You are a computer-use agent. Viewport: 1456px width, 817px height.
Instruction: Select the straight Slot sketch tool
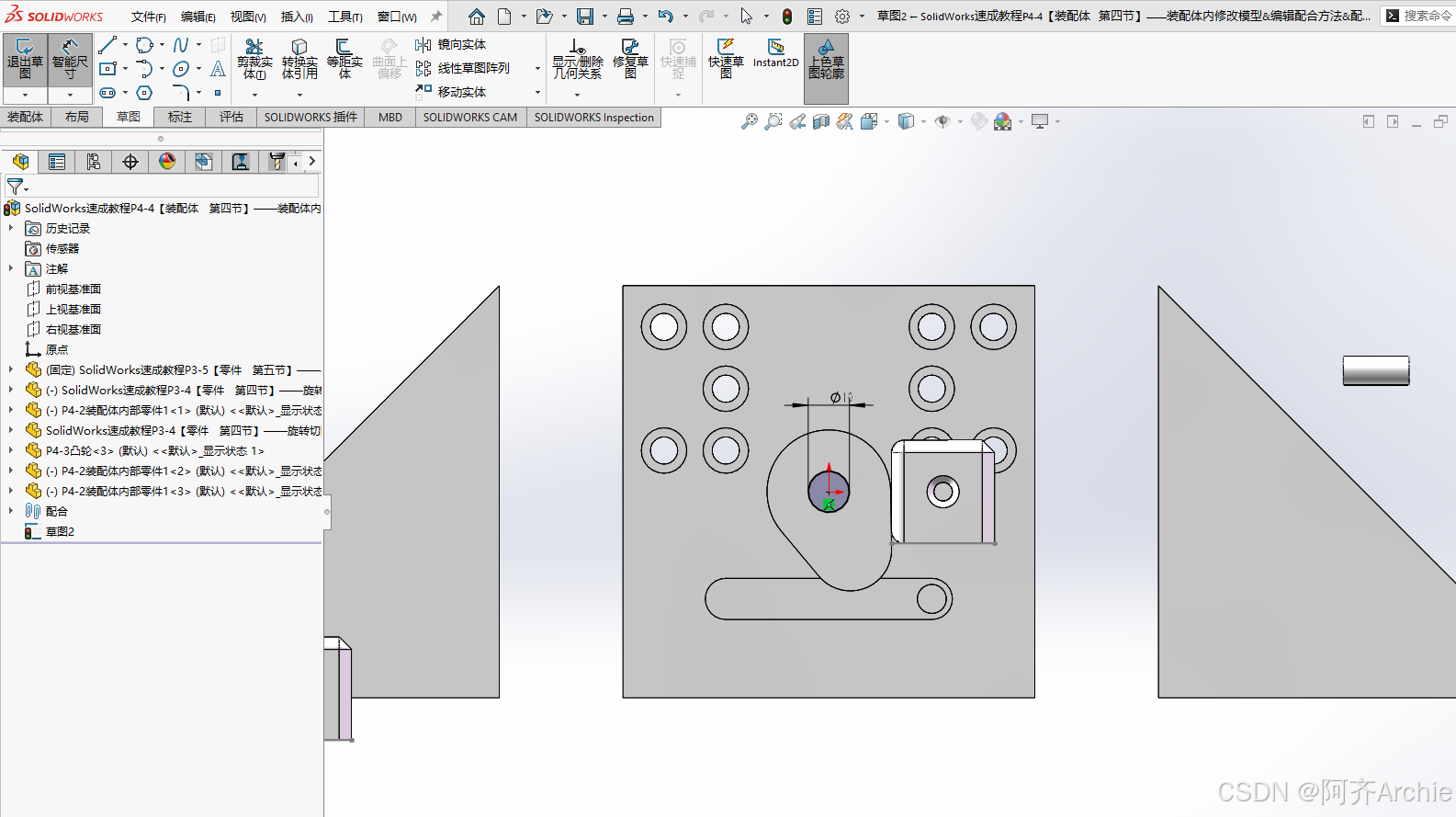pos(107,93)
